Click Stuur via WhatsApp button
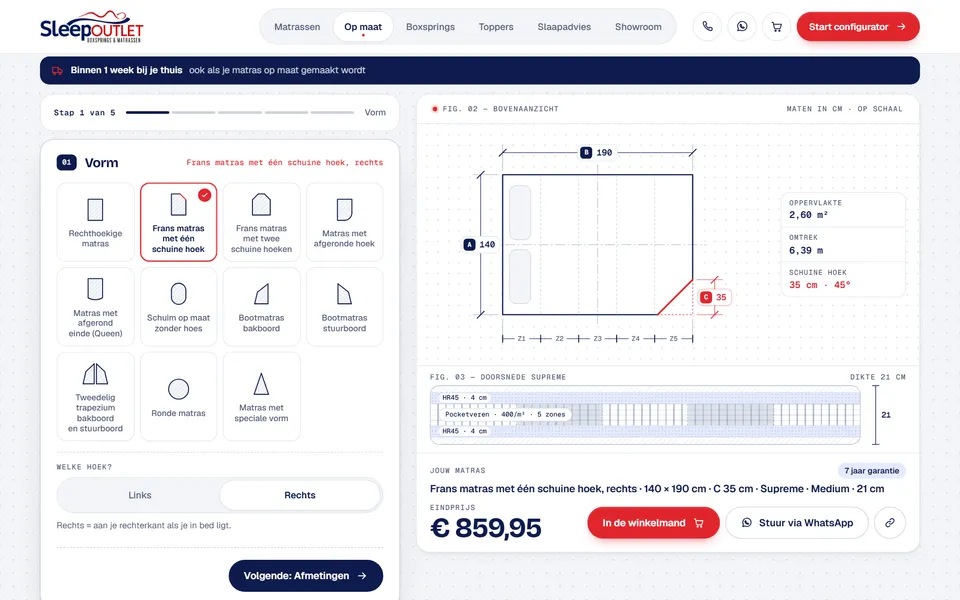The width and height of the screenshot is (960, 600). (x=797, y=523)
